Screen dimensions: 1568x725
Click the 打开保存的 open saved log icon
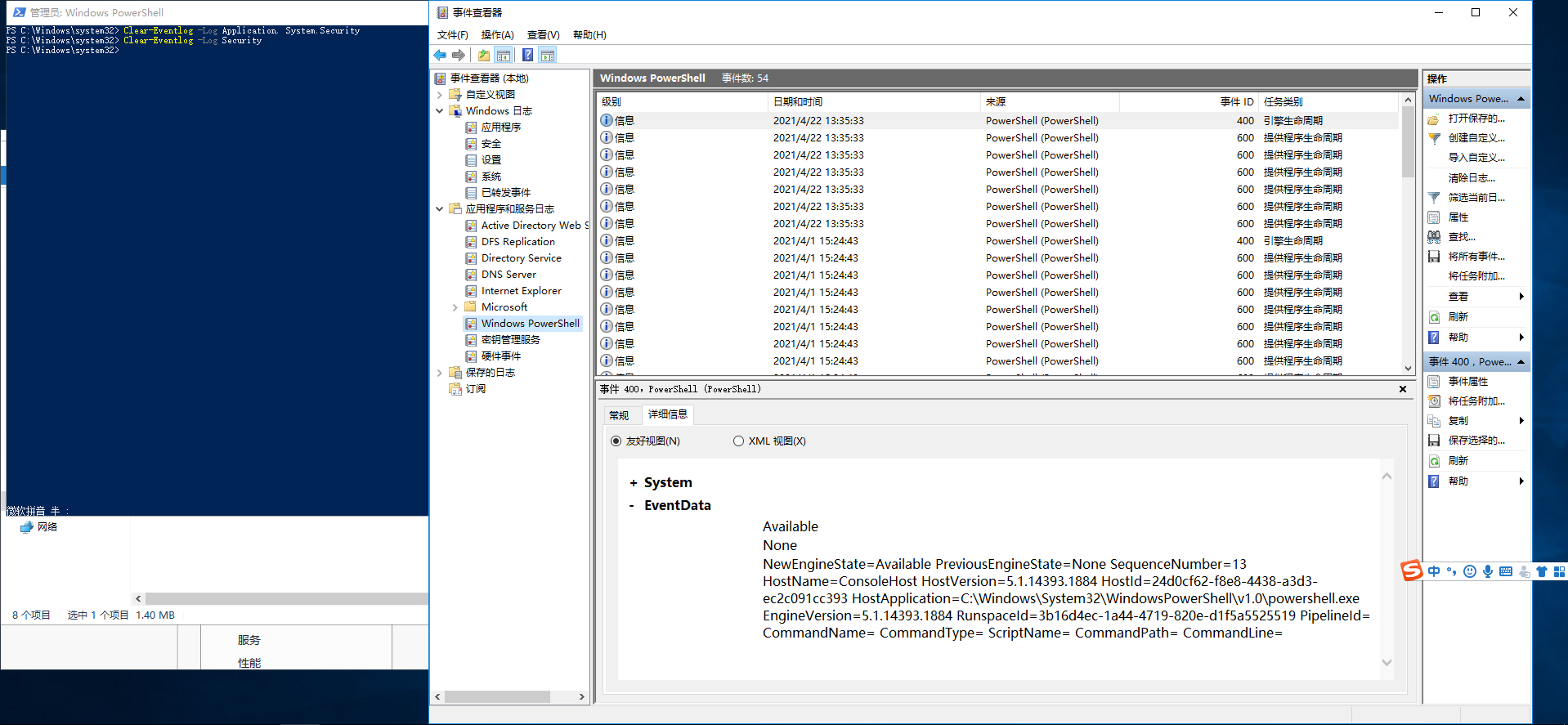click(1434, 119)
